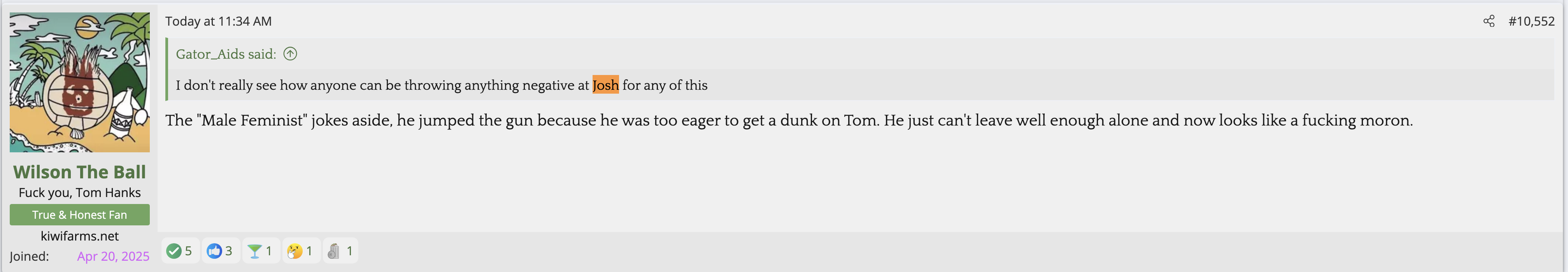The height and width of the screenshot is (272, 1568).
Task: Click the blue thumbs-up reaction icon
Action: (214, 251)
